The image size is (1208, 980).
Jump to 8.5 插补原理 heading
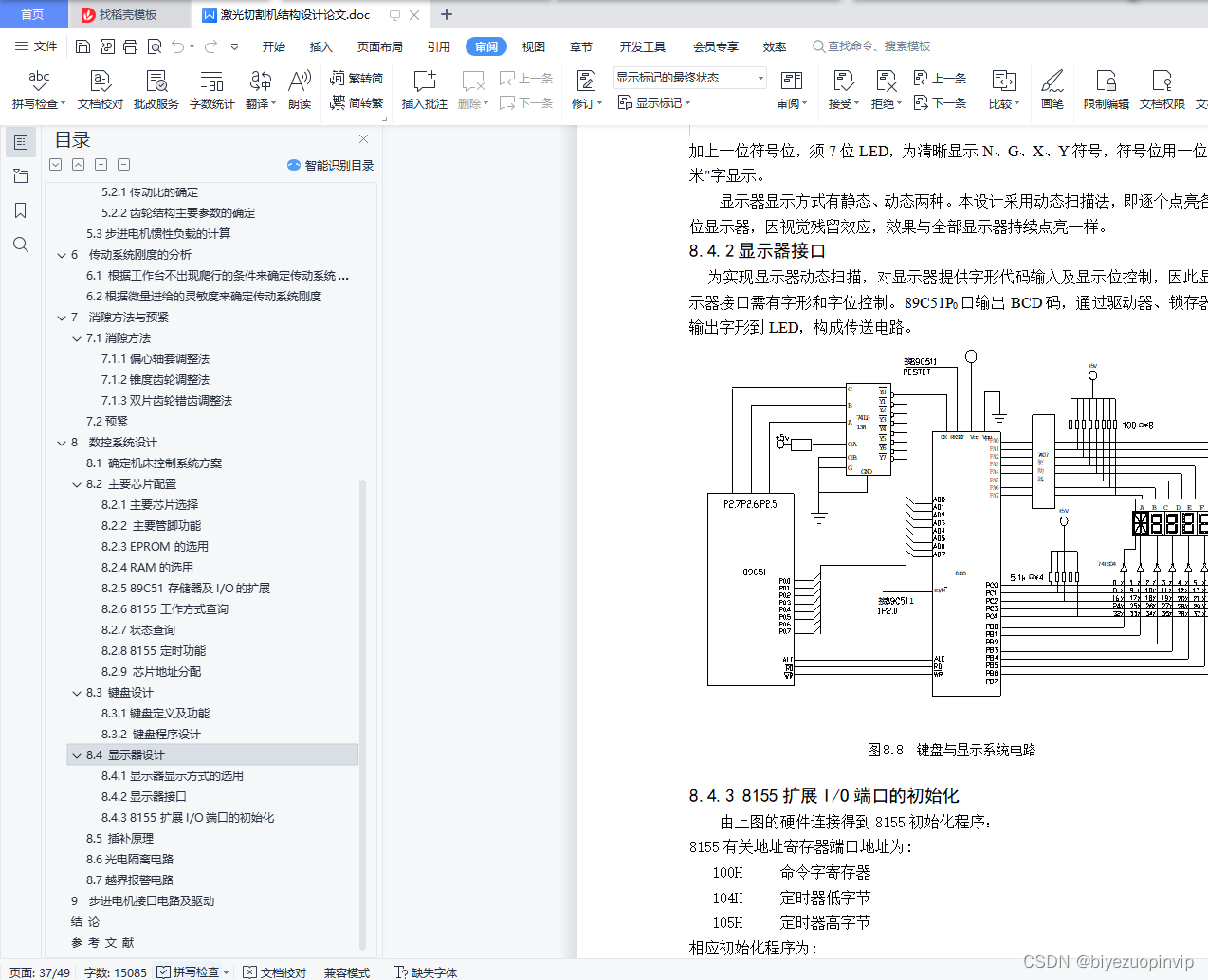point(119,839)
